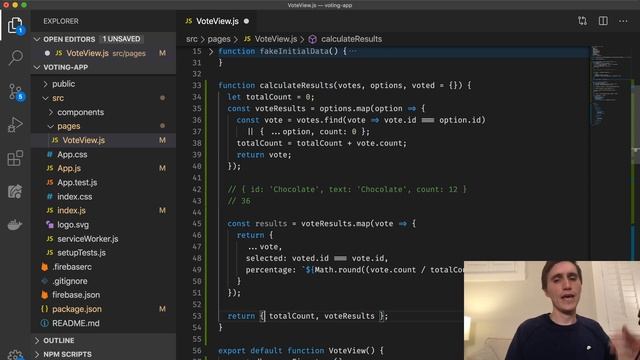Expand the Outline section
Image resolution: width=640 pixels, height=360 pixels.
click(x=37, y=340)
